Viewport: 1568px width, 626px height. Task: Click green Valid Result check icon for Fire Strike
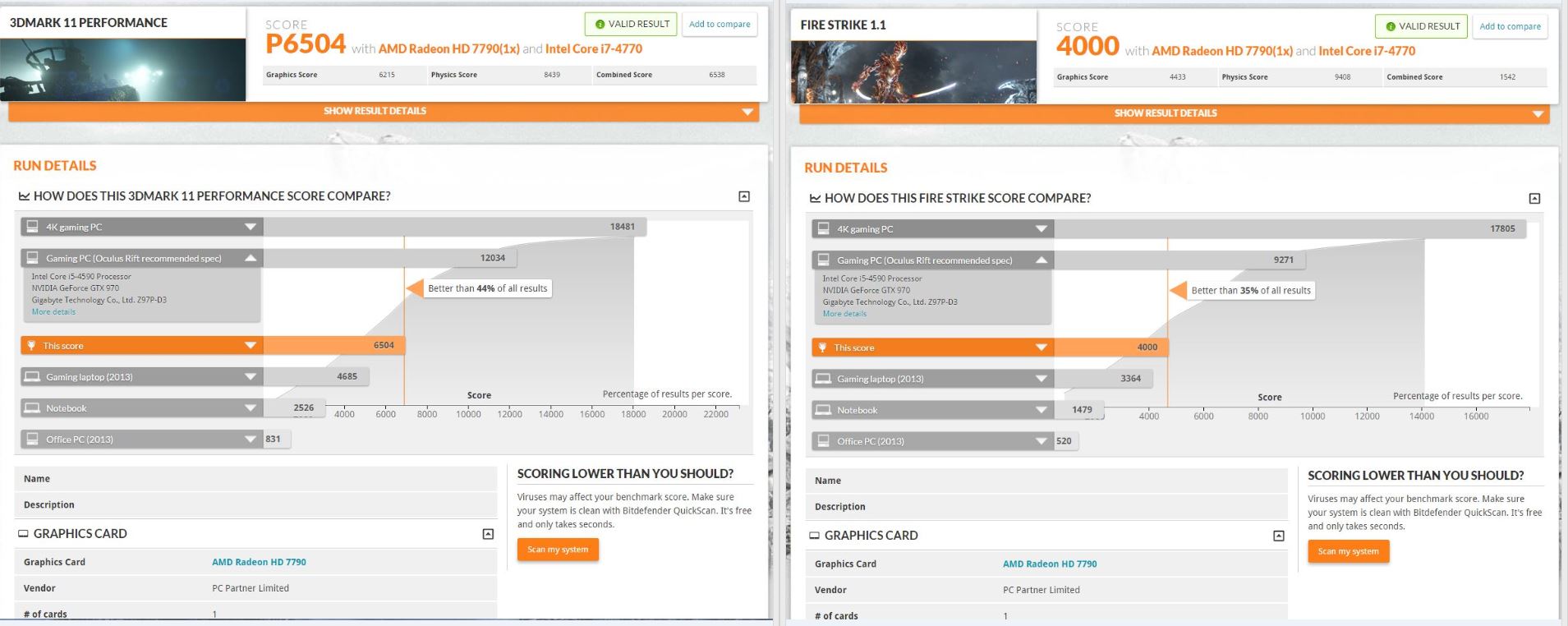1391,26
